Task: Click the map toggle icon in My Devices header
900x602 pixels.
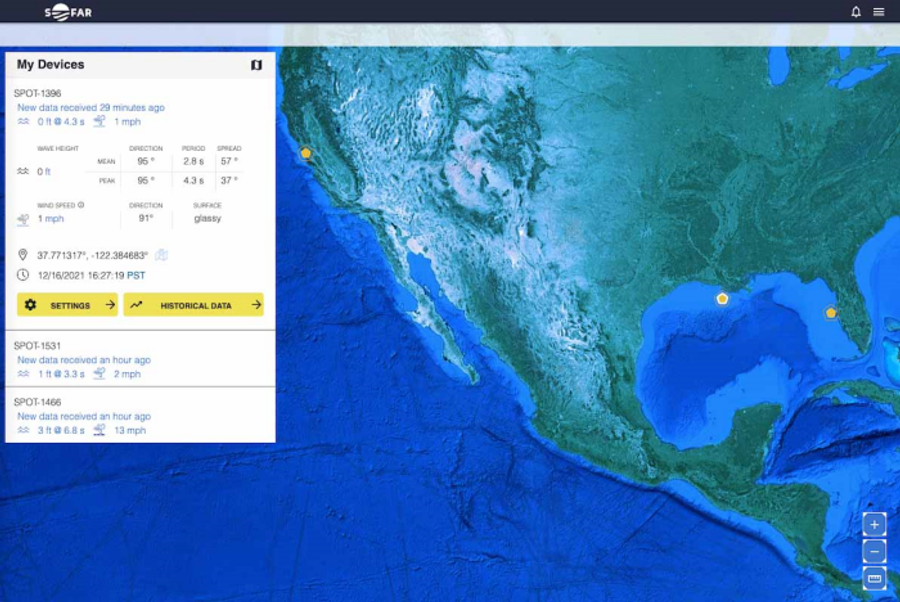Action: [x=256, y=64]
